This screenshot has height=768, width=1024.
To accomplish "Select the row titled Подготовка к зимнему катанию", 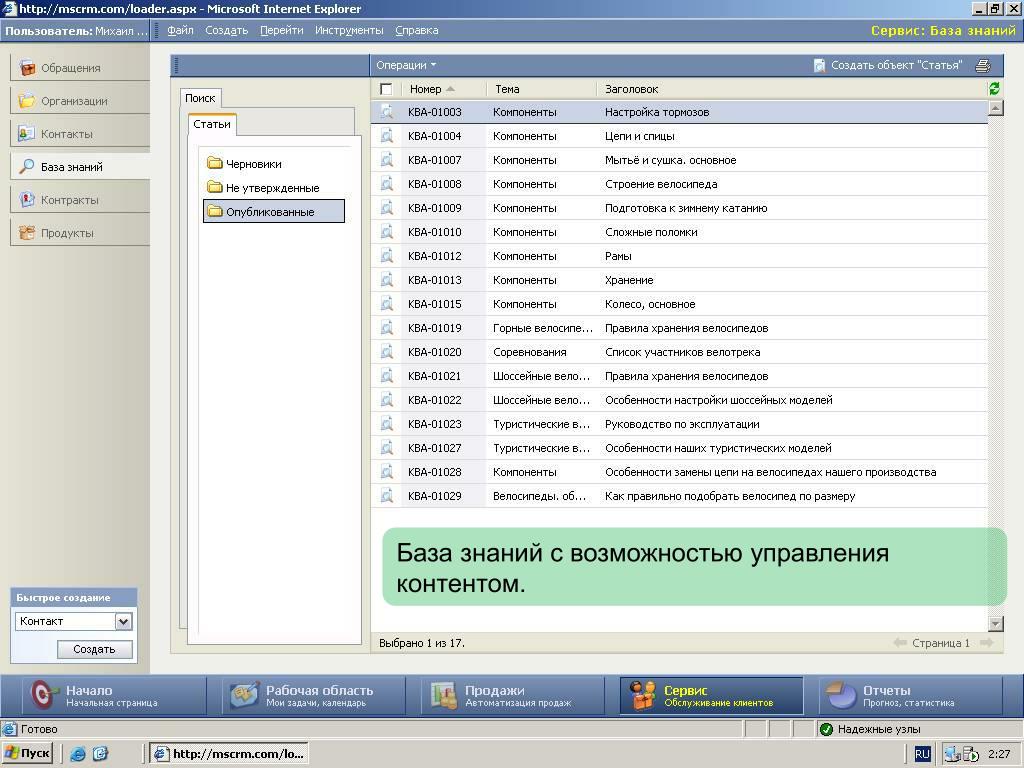I will (x=679, y=208).
